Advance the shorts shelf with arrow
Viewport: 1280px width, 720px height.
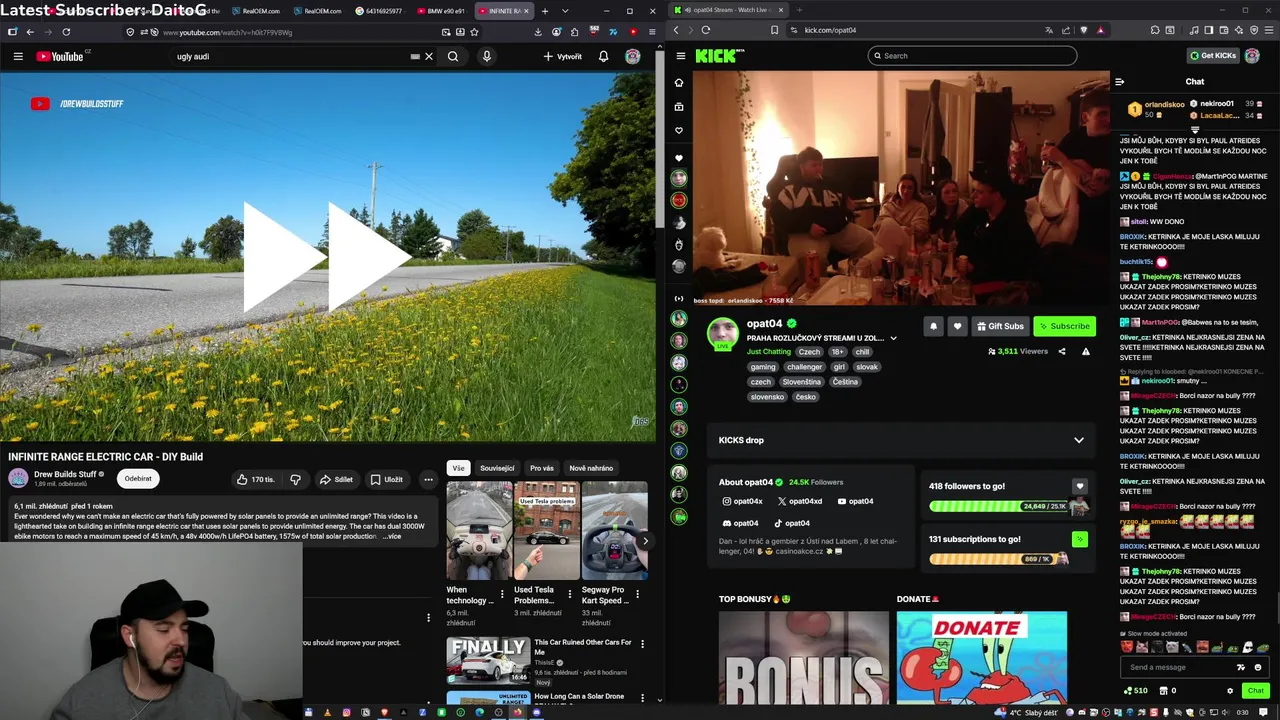pyautogui.click(x=645, y=541)
